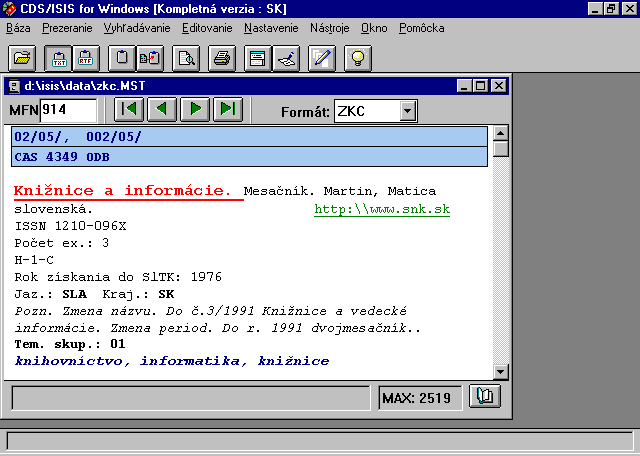Close the zkc.MST child window
640x456 pixels.
(x=499, y=86)
